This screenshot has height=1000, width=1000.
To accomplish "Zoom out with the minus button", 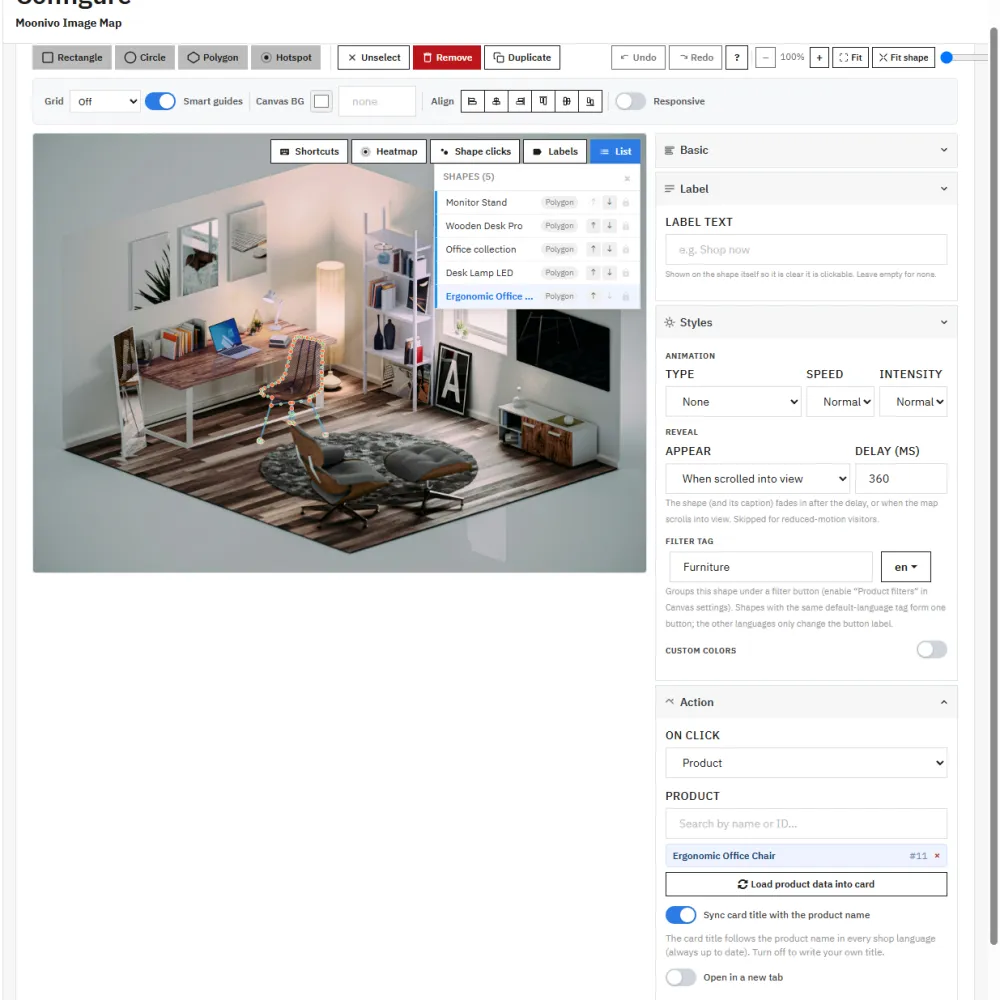I will (765, 57).
